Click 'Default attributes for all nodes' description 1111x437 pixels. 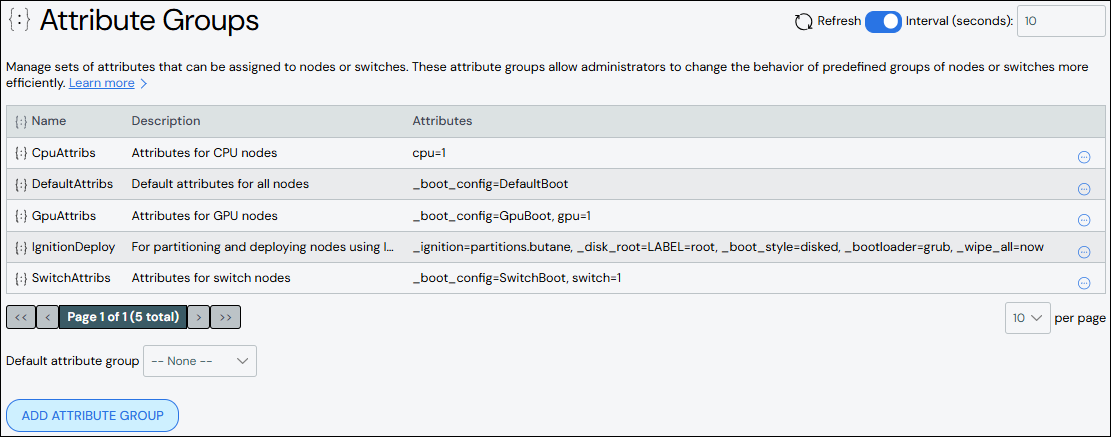click(x=220, y=184)
